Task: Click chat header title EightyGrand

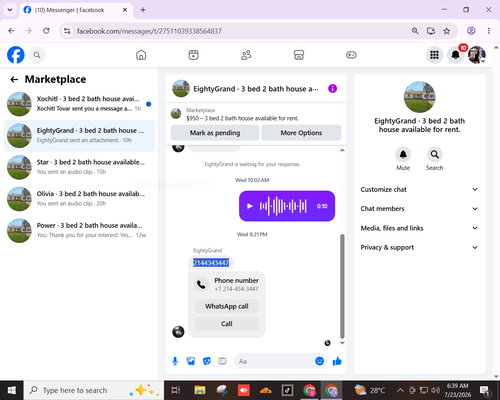Action: click(x=256, y=89)
